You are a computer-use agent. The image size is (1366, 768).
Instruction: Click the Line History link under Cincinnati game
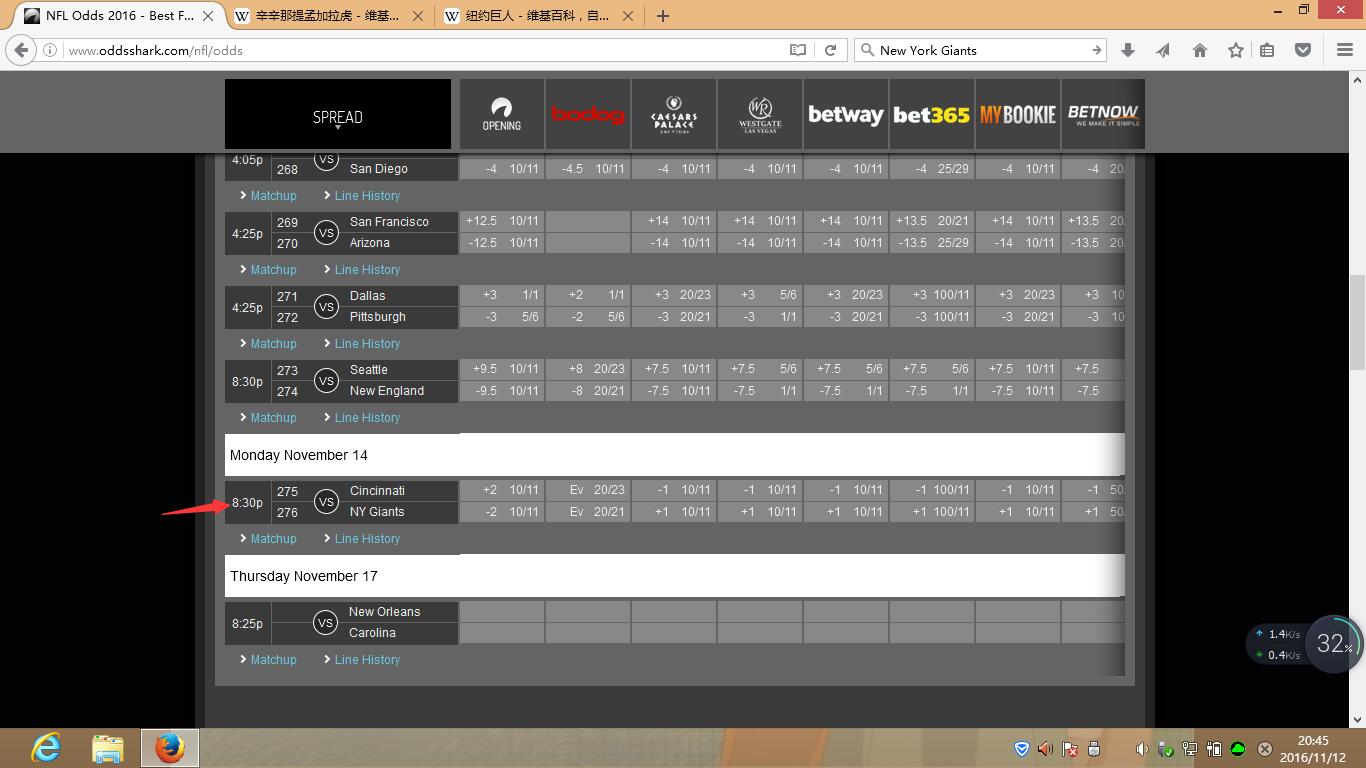(x=367, y=539)
